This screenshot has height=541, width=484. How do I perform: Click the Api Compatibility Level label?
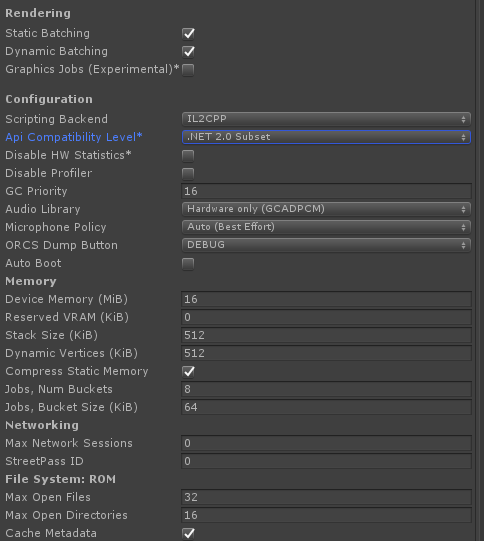[x=74, y=137]
